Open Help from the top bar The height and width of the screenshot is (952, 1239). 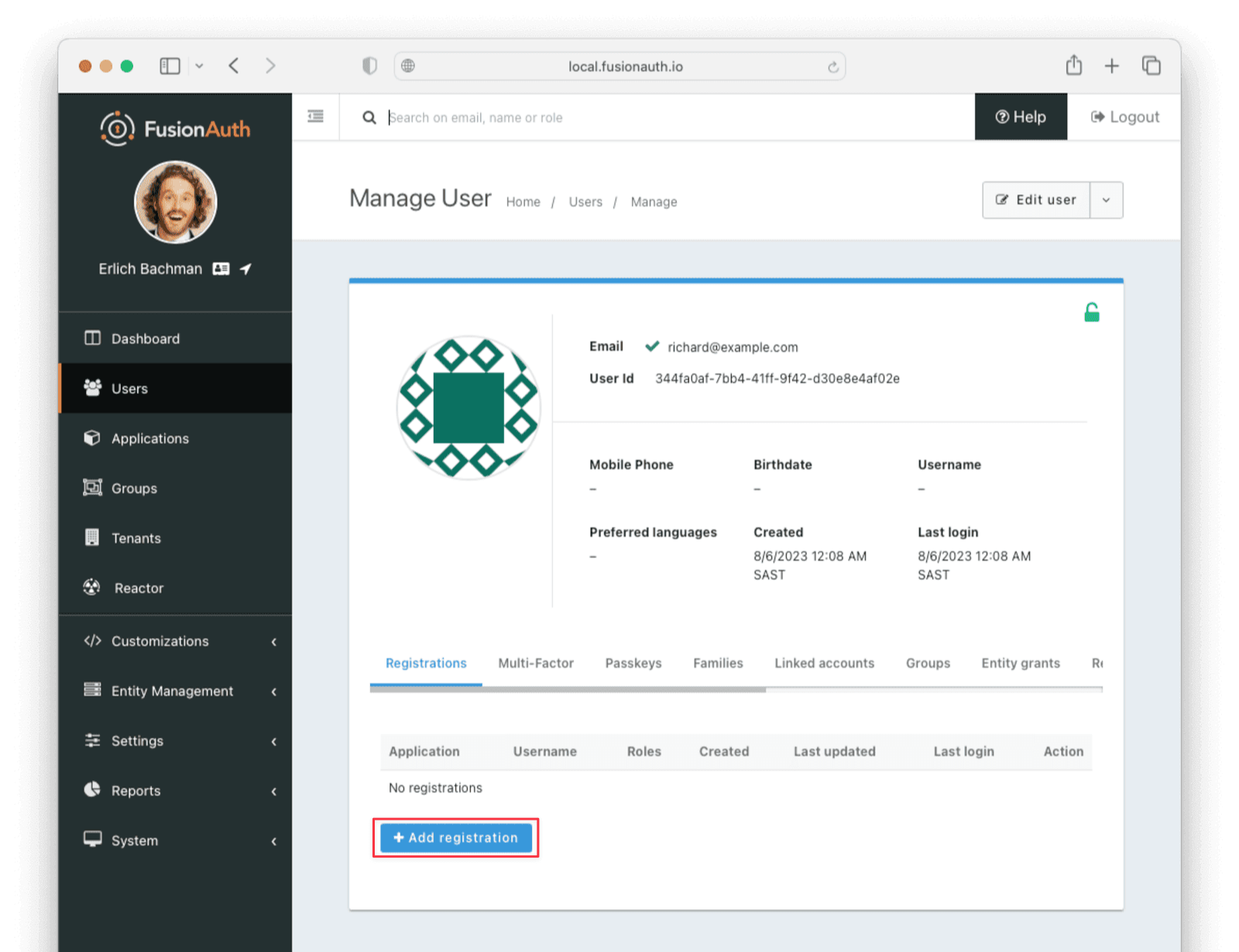point(1020,117)
